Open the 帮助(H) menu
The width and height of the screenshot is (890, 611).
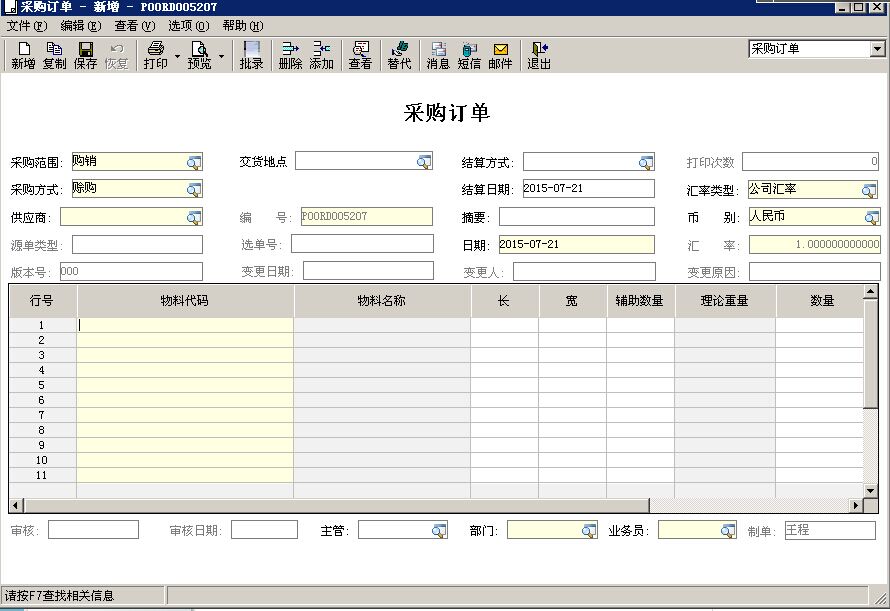click(x=243, y=26)
